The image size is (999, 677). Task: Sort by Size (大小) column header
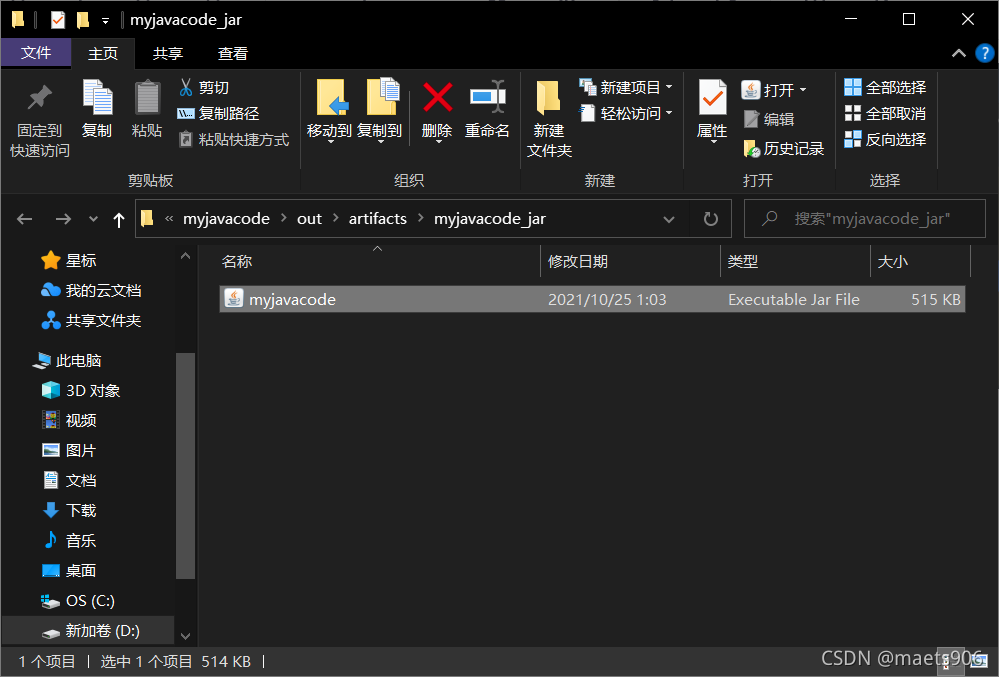920,261
